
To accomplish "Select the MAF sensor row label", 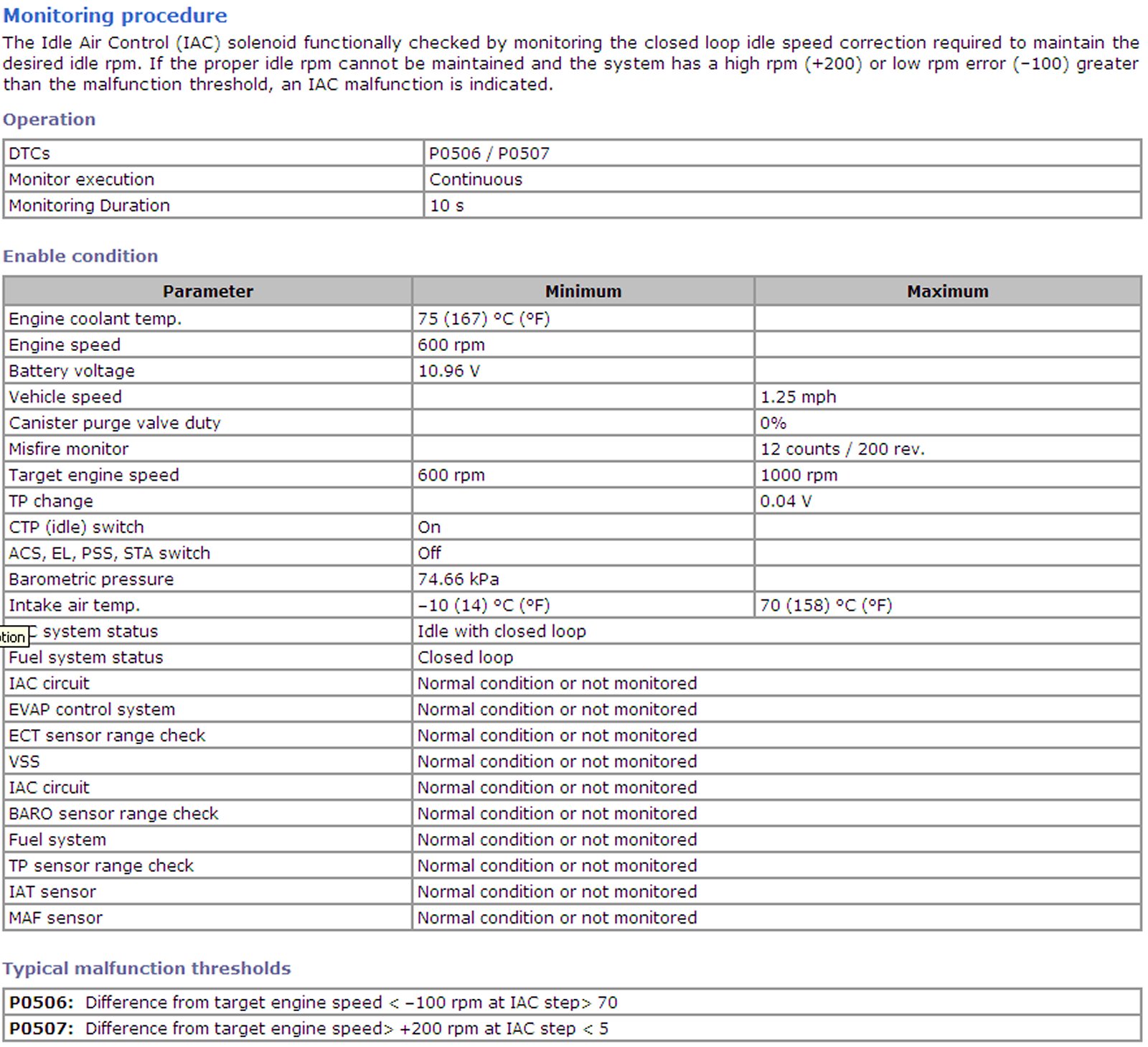I will click(55, 918).
